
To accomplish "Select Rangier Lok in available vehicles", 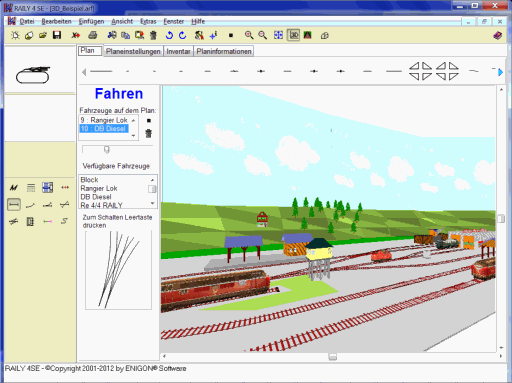I will click(x=99, y=188).
